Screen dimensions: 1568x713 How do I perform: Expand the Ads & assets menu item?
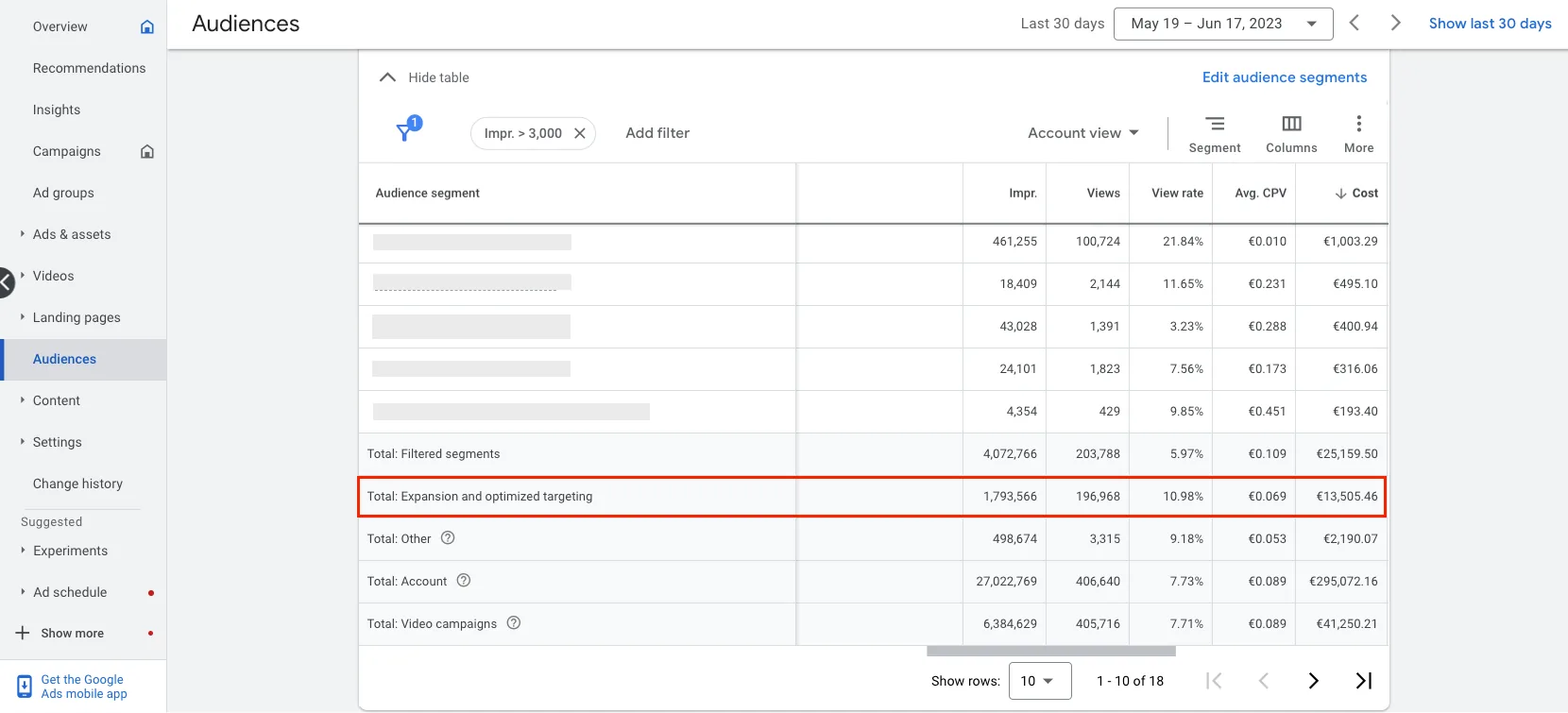[72, 234]
